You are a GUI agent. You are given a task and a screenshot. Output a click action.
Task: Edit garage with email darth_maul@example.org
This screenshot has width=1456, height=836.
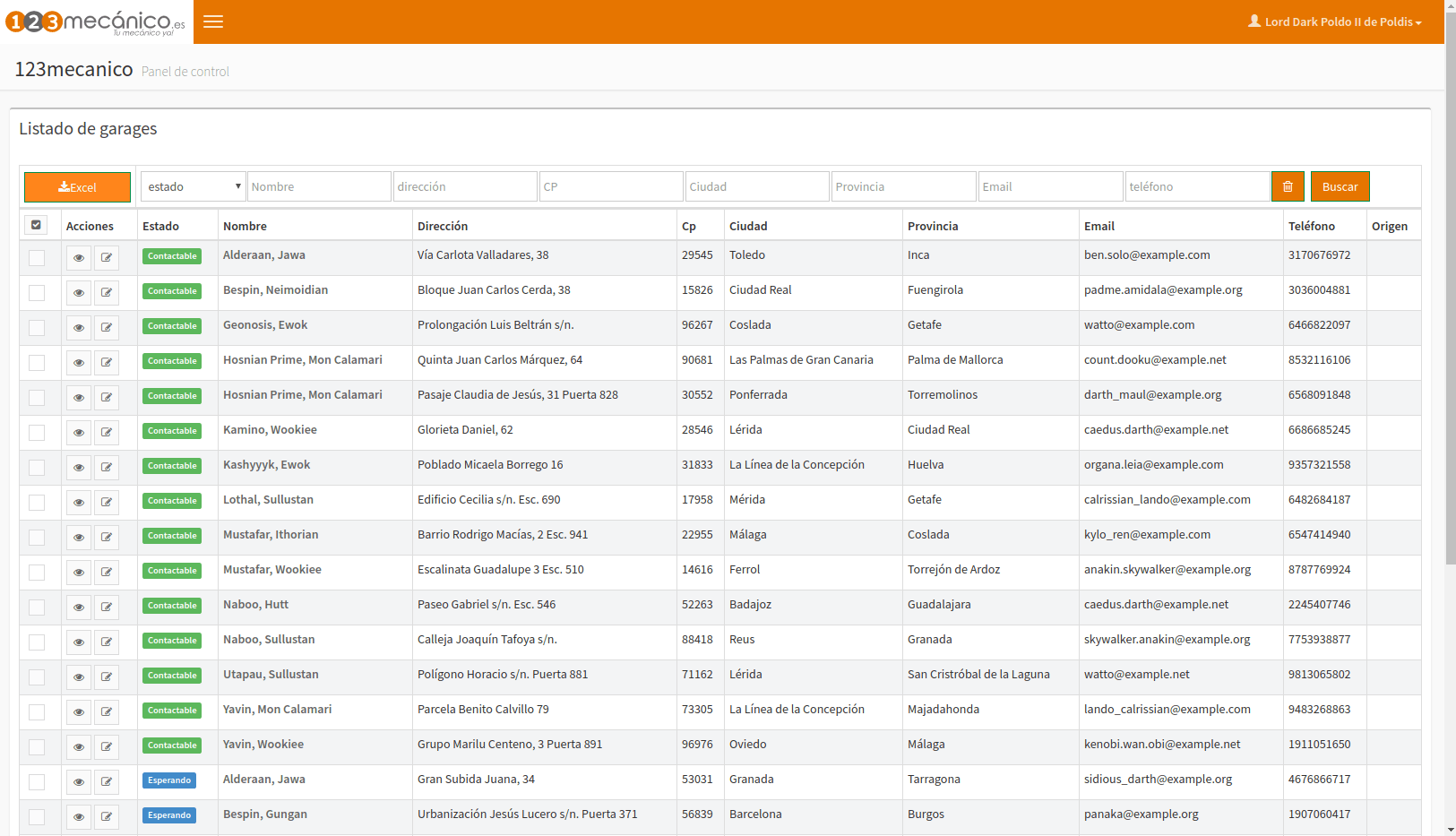[107, 398]
